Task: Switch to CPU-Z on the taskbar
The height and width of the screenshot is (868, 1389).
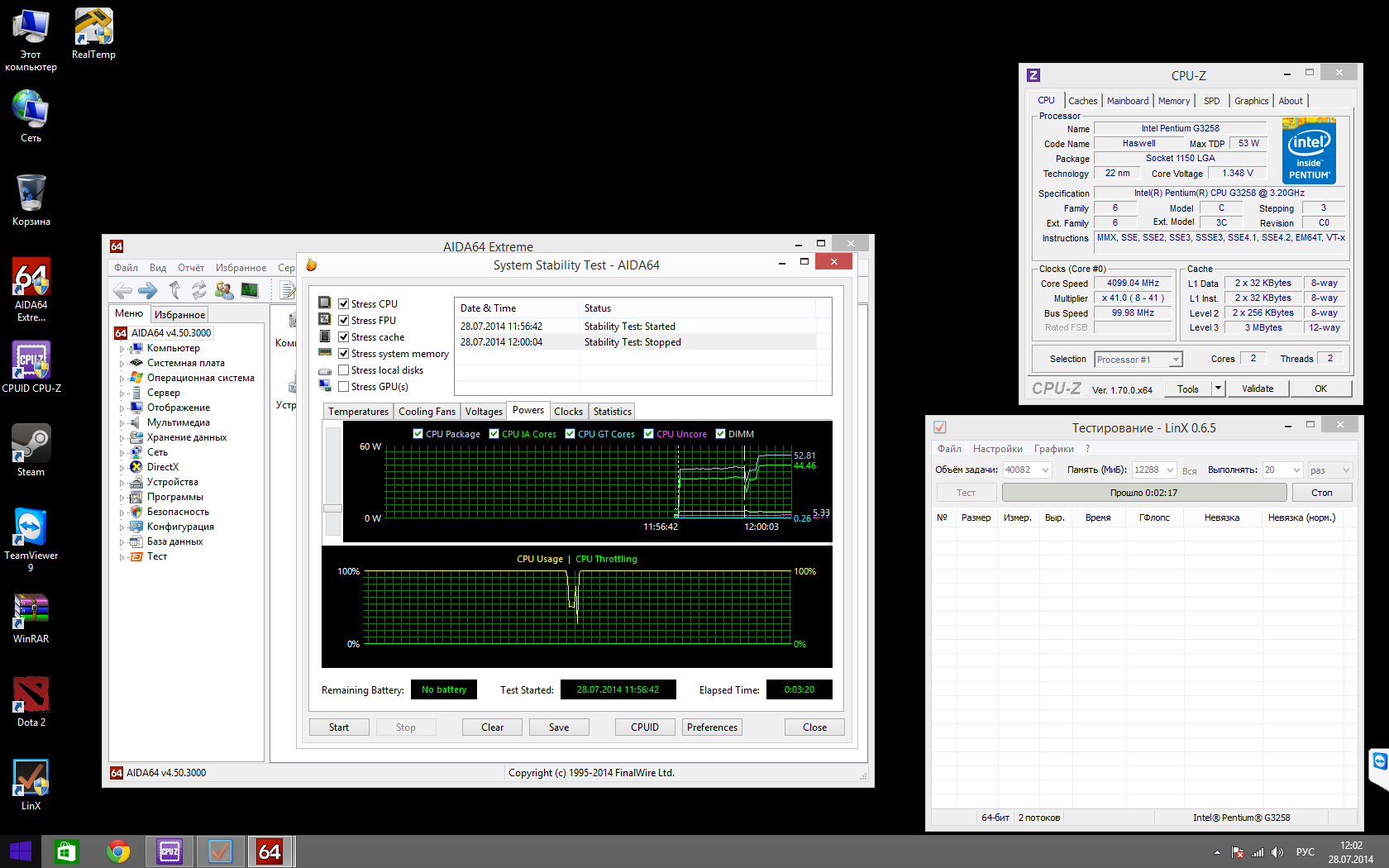Action: (x=169, y=851)
